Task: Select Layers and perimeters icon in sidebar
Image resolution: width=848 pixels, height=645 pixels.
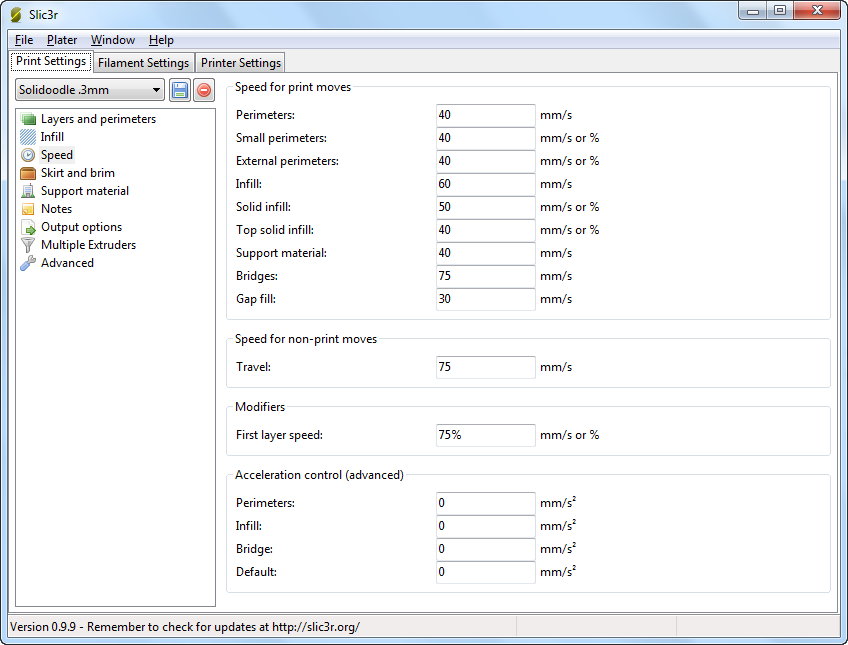Action: coord(28,119)
